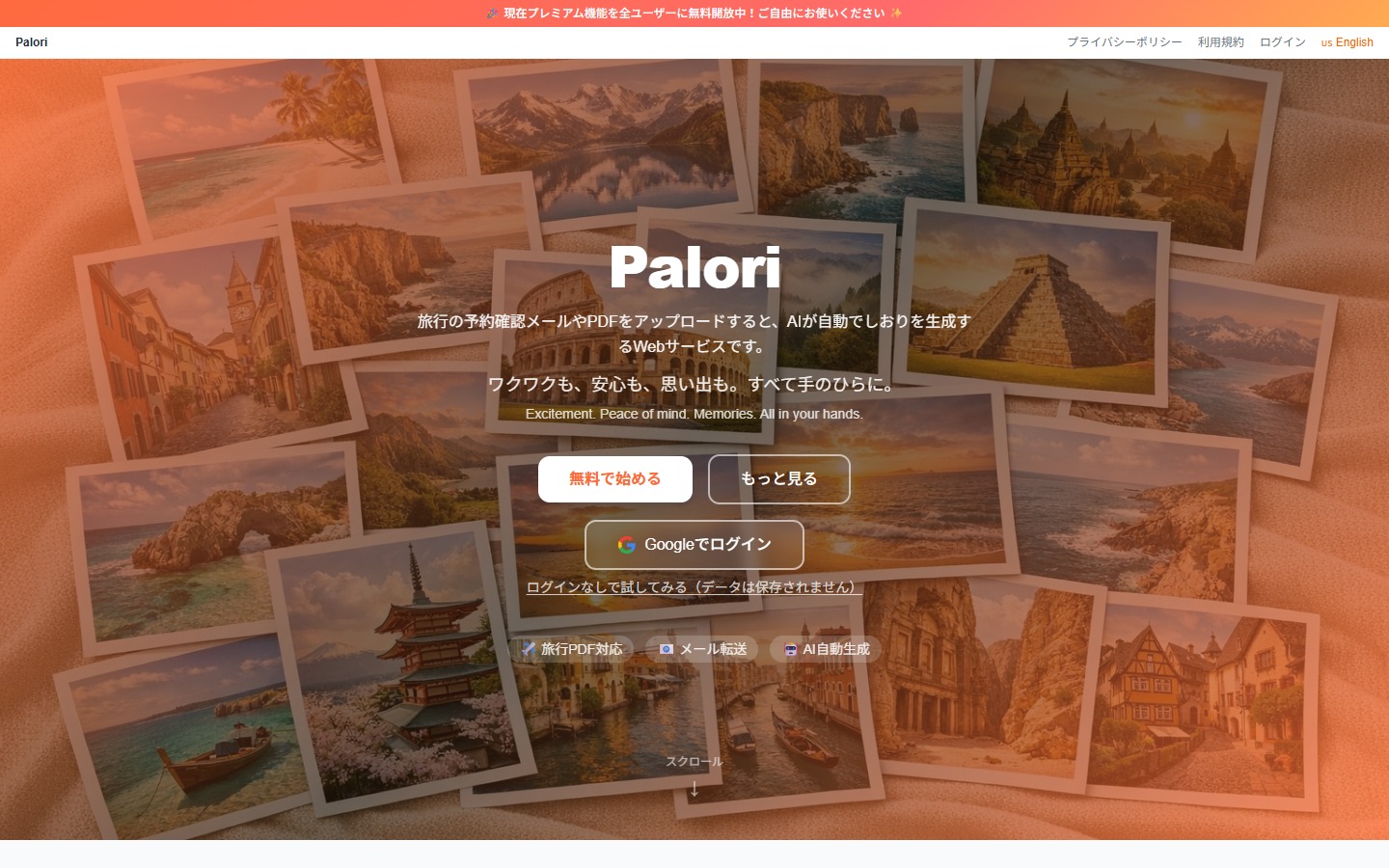Switch language to English

[x=1347, y=42]
